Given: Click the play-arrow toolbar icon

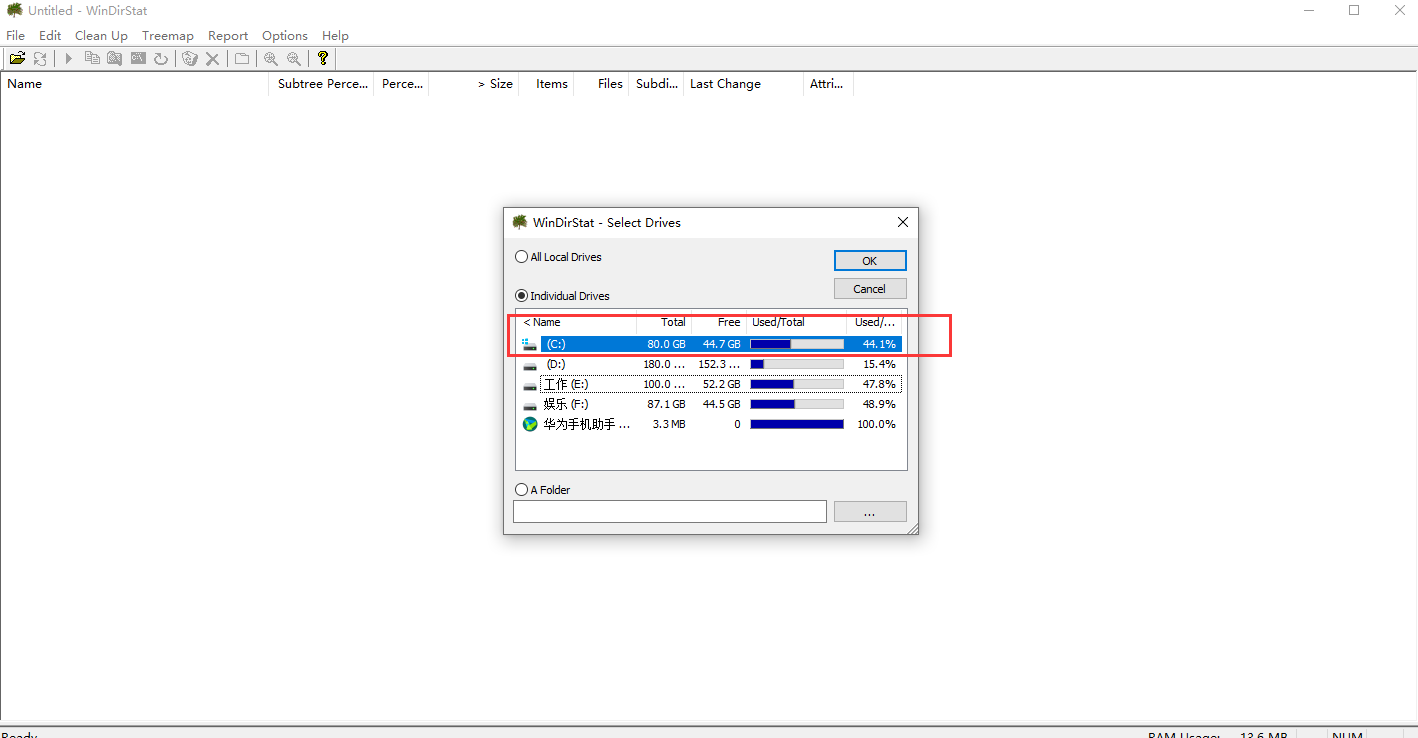Looking at the screenshot, I should (69, 58).
